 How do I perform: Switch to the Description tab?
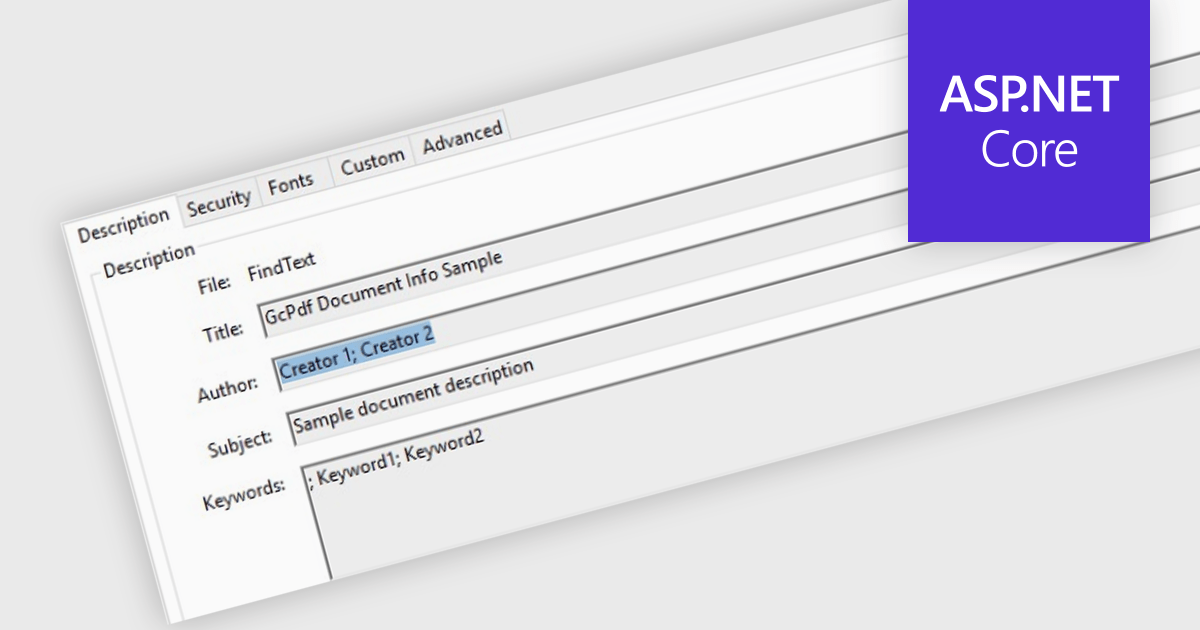coord(124,225)
